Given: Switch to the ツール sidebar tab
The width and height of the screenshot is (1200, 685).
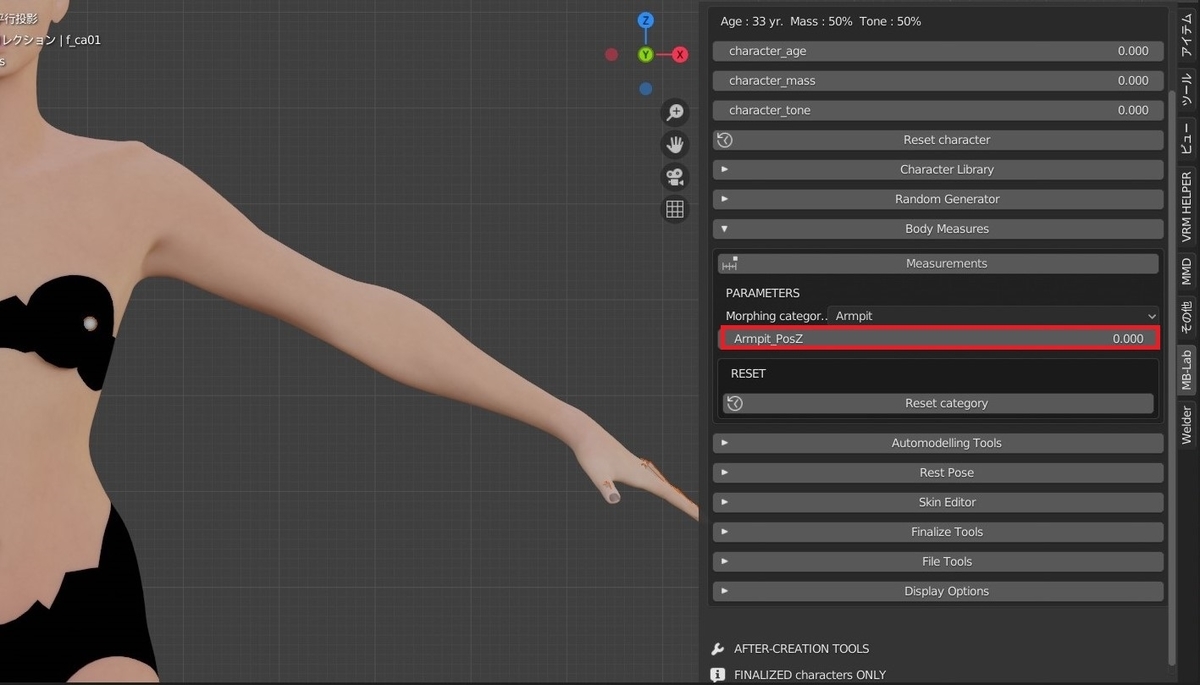Looking at the screenshot, I should [1186, 90].
